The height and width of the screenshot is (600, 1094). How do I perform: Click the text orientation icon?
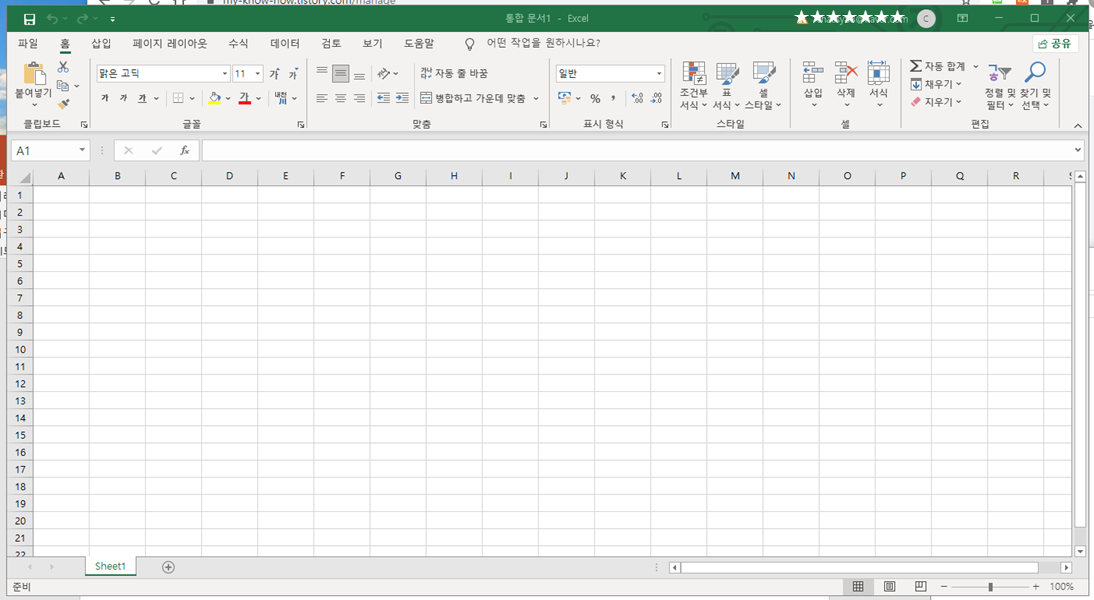pos(384,73)
